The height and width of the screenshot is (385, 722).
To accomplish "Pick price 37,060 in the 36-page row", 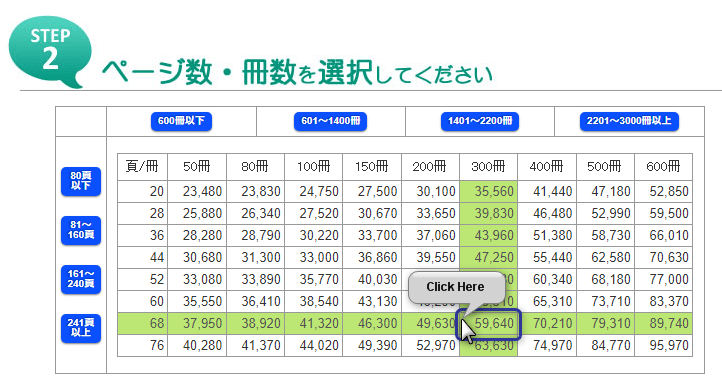I will 431,236.
